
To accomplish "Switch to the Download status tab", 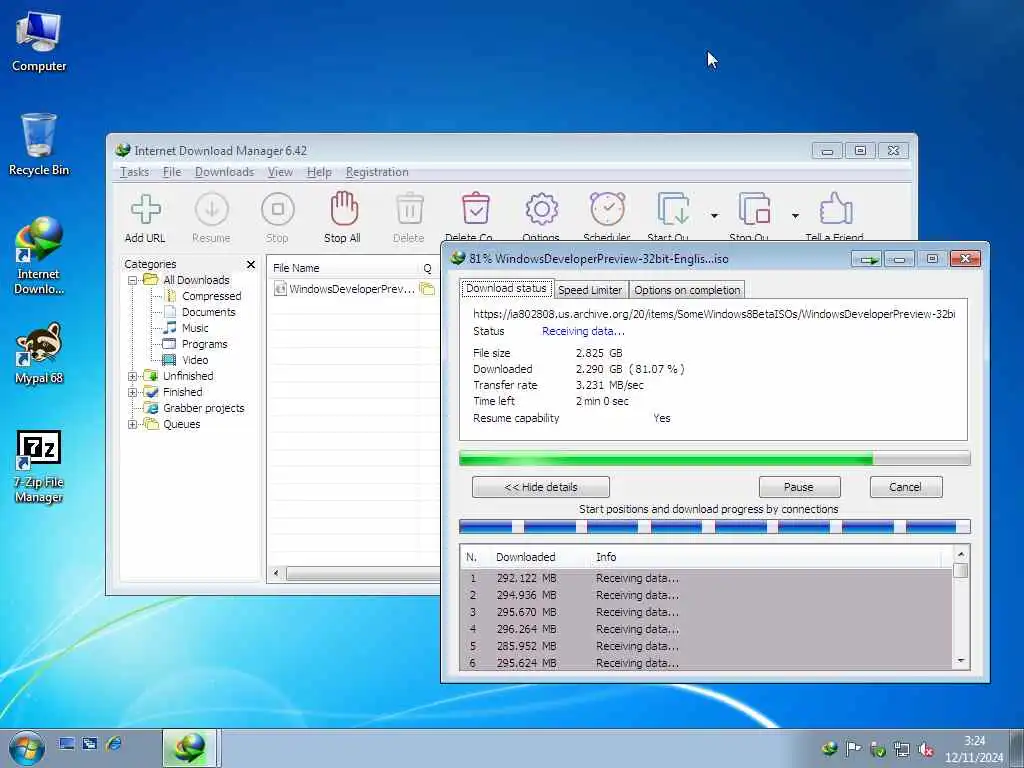I will [x=506, y=289].
